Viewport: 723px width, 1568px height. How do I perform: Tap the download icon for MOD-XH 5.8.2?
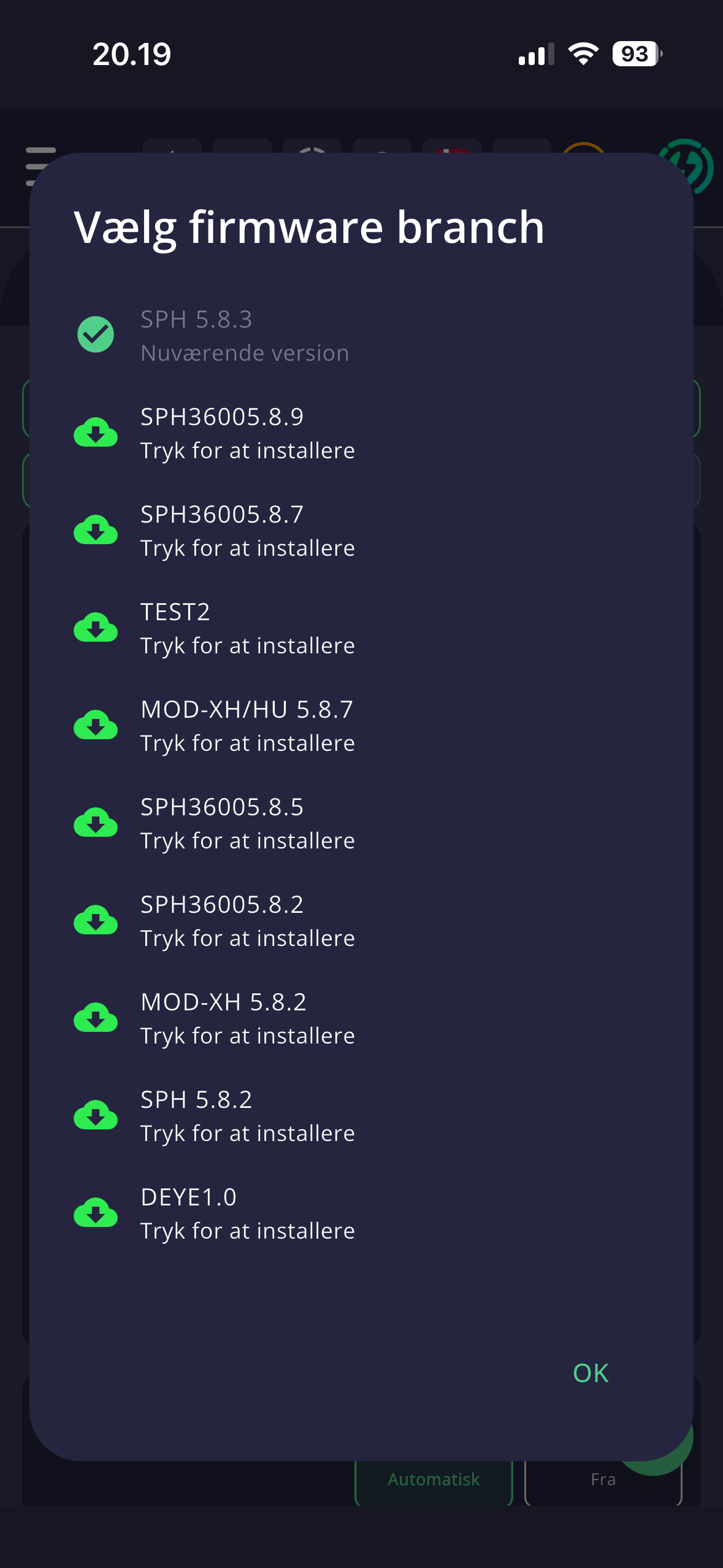(x=96, y=1018)
